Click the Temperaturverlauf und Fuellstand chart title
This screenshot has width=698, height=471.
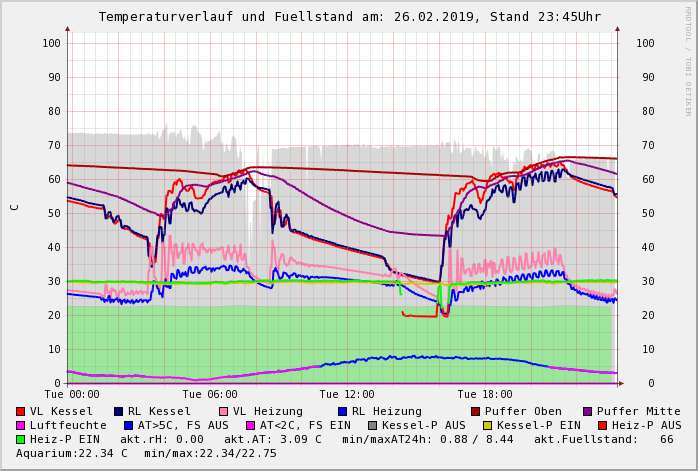coord(349,17)
